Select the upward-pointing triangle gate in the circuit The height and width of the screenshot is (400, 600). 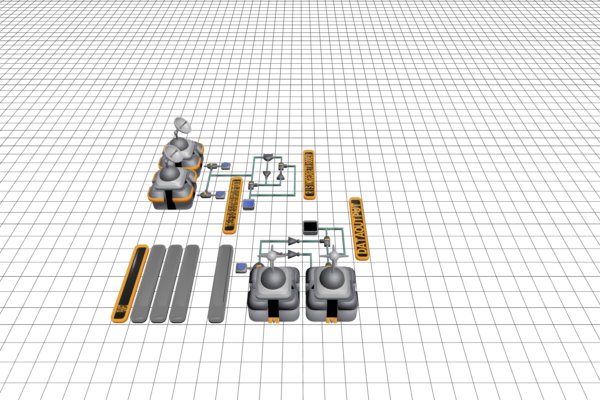coord(280,176)
